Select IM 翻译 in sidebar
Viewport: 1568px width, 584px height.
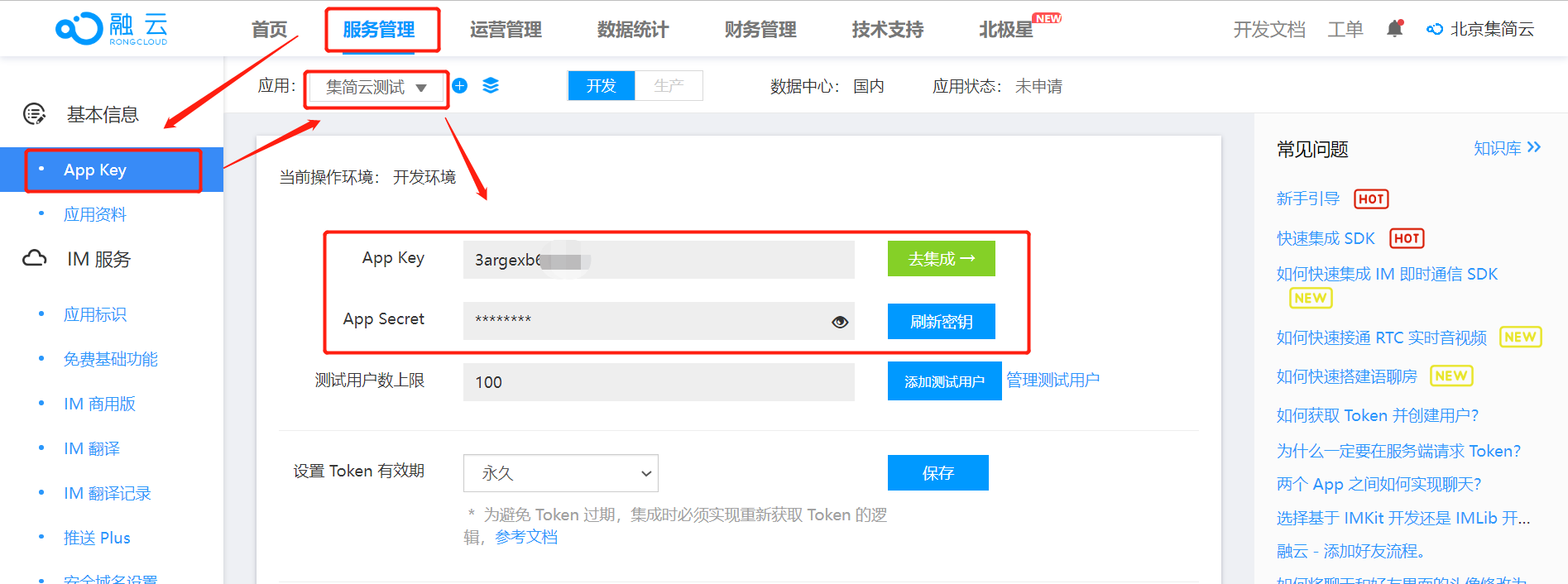[x=92, y=448]
